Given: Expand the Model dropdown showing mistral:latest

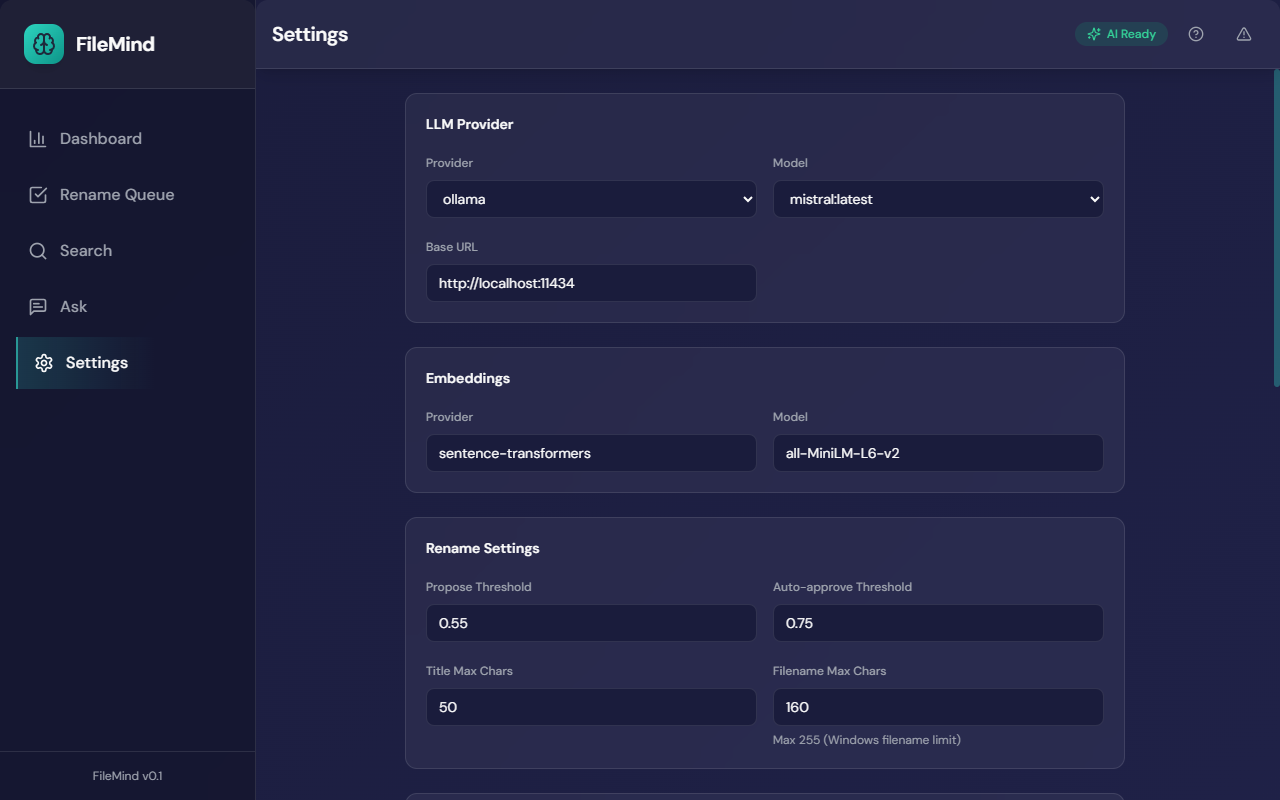Looking at the screenshot, I should [x=938, y=199].
